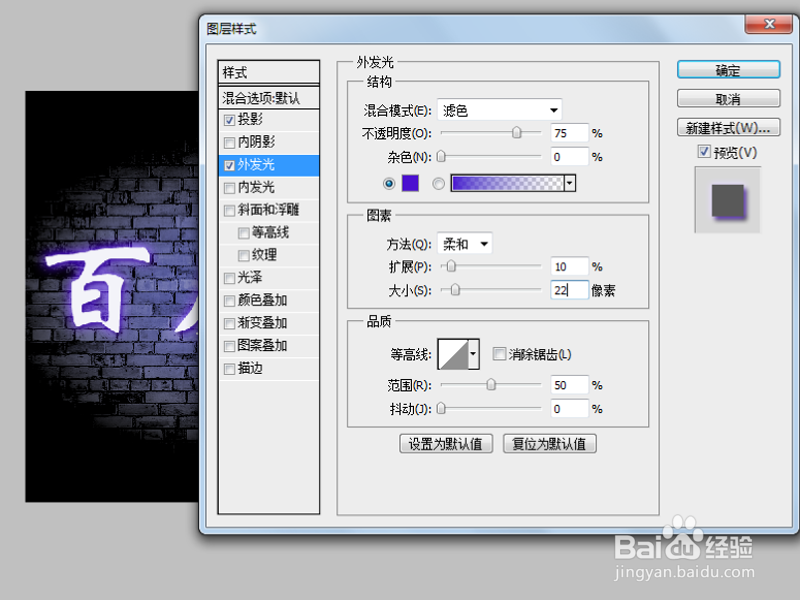Expand the 等高线 contour picker arrow
This screenshot has width=800, height=600.
(x=473, y=354)
